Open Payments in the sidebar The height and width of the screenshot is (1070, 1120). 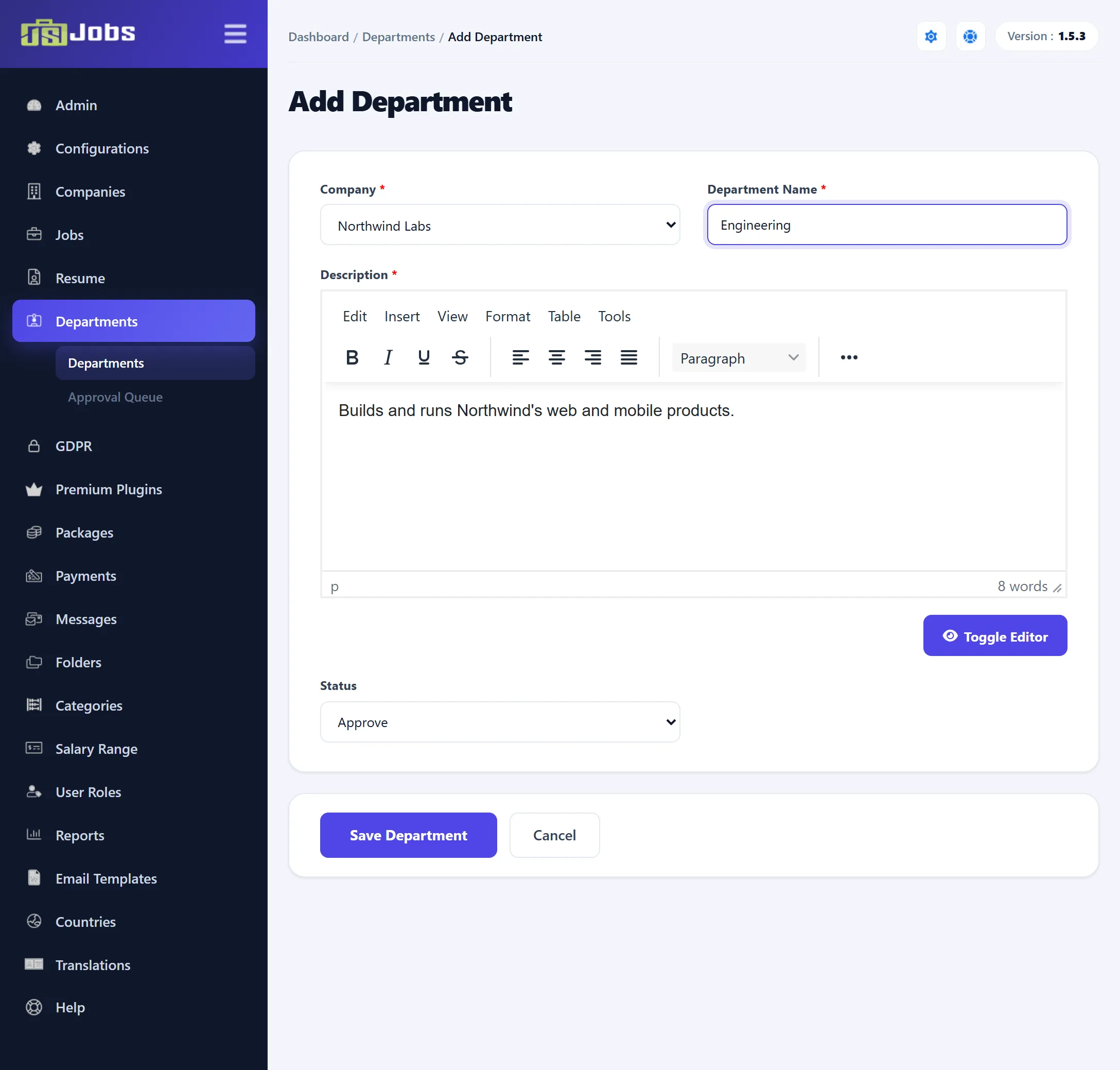pyautogui.click(x=133, y=576)
